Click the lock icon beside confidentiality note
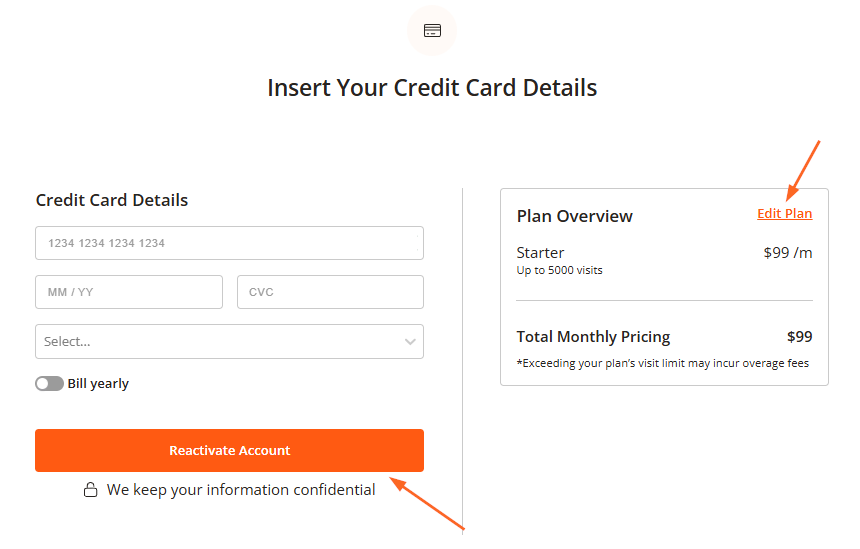The width and height of the screenshot is (860, 549). 90,490
